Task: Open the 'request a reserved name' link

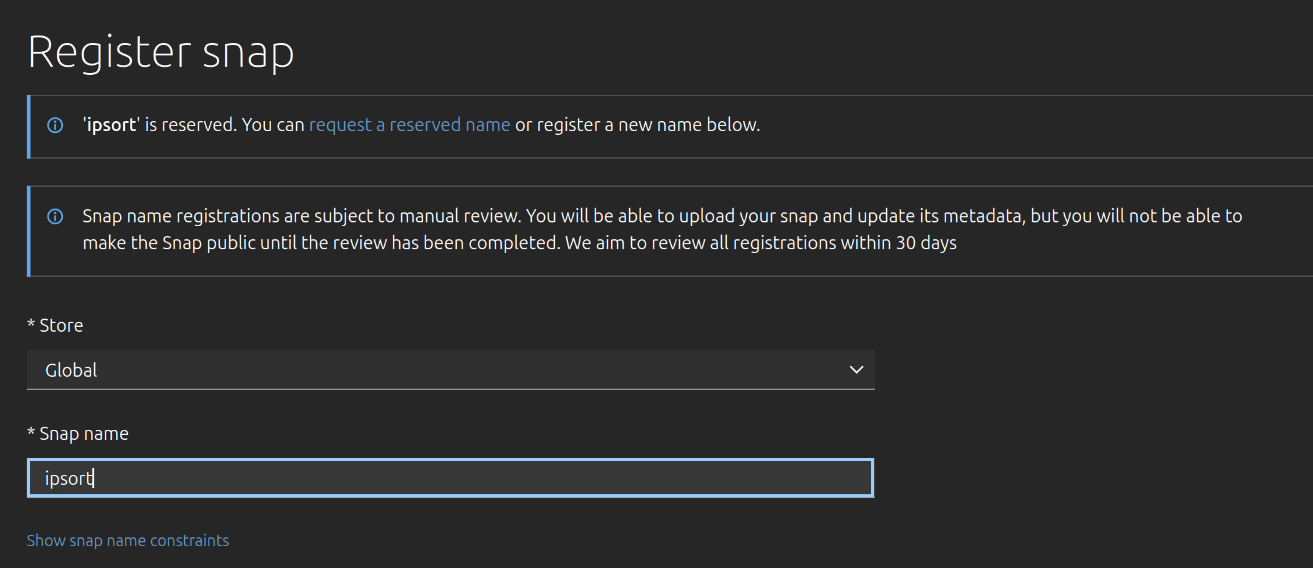Action: coord(409,125)
